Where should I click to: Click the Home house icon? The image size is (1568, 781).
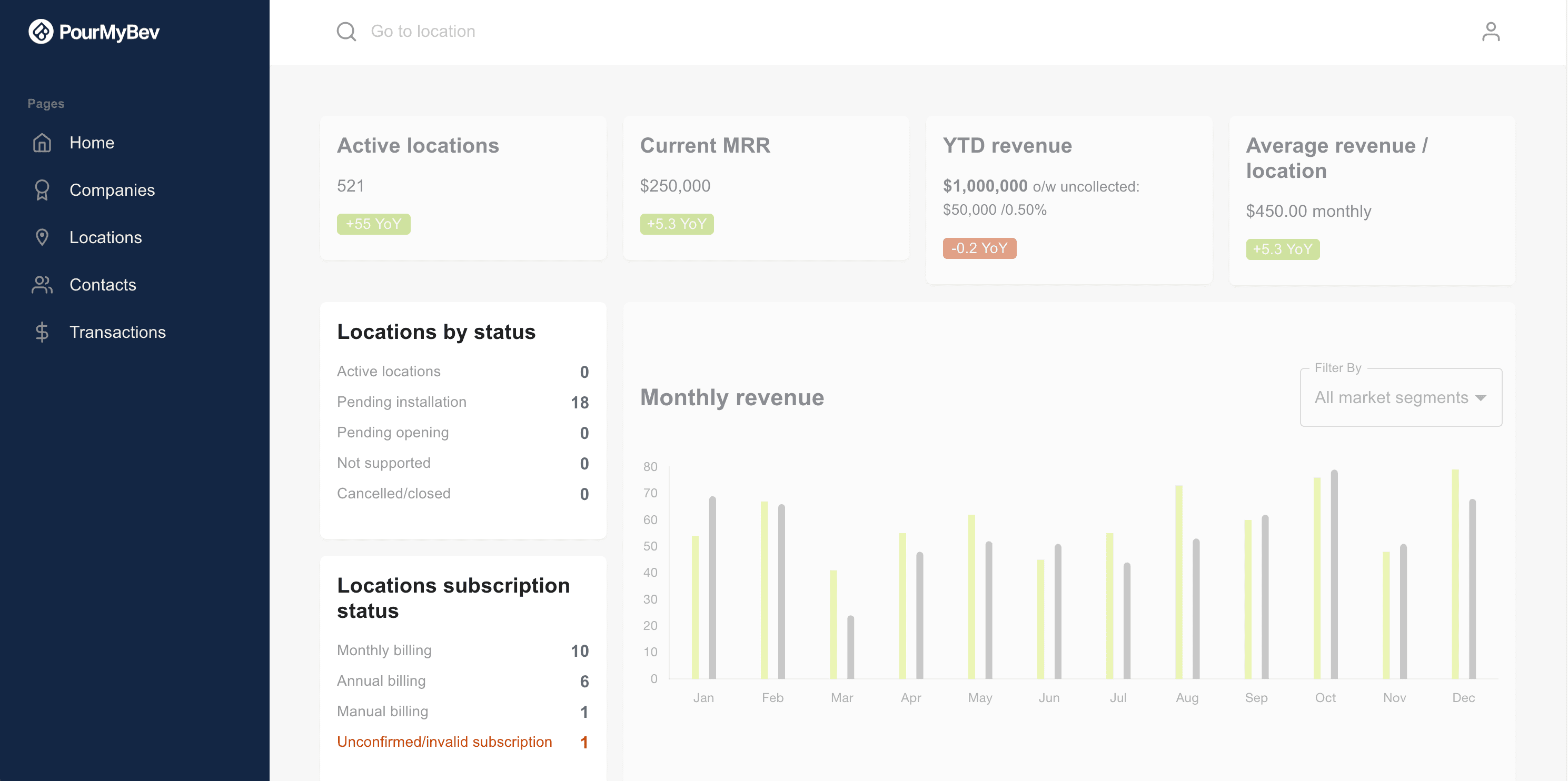[x=42, y=143]
